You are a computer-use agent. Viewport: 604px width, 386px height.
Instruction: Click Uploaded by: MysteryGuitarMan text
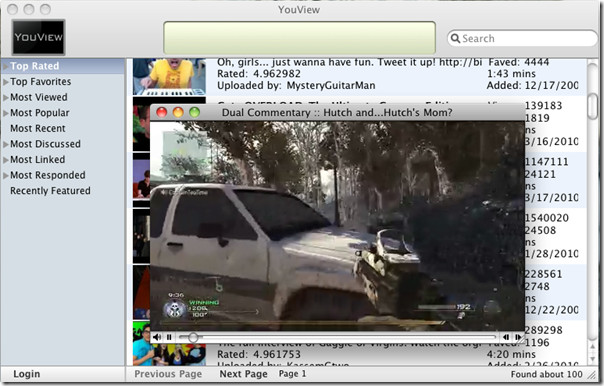(x=296, y=86)
